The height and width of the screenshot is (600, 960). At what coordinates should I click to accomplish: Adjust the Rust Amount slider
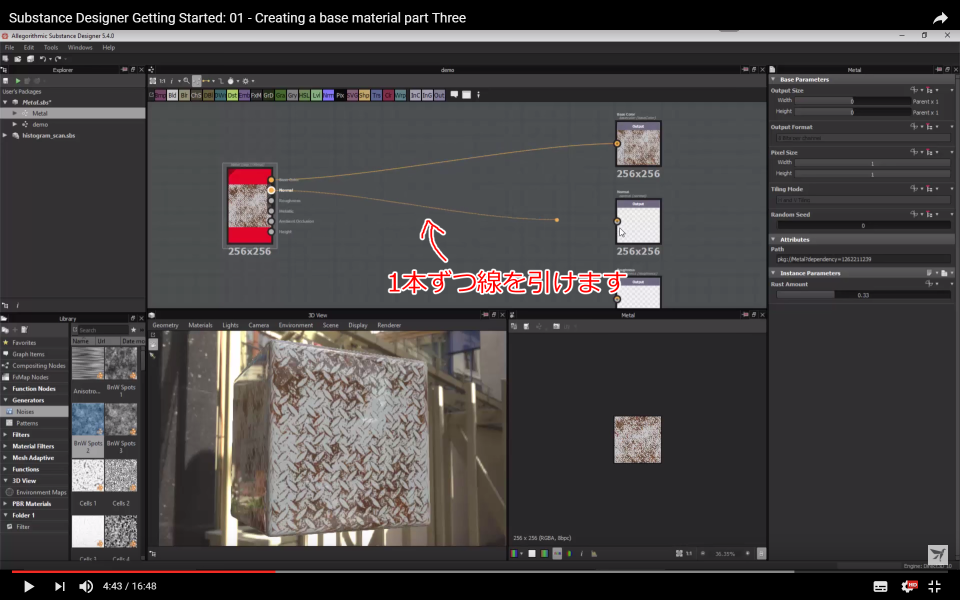click(x=863, y=295)
